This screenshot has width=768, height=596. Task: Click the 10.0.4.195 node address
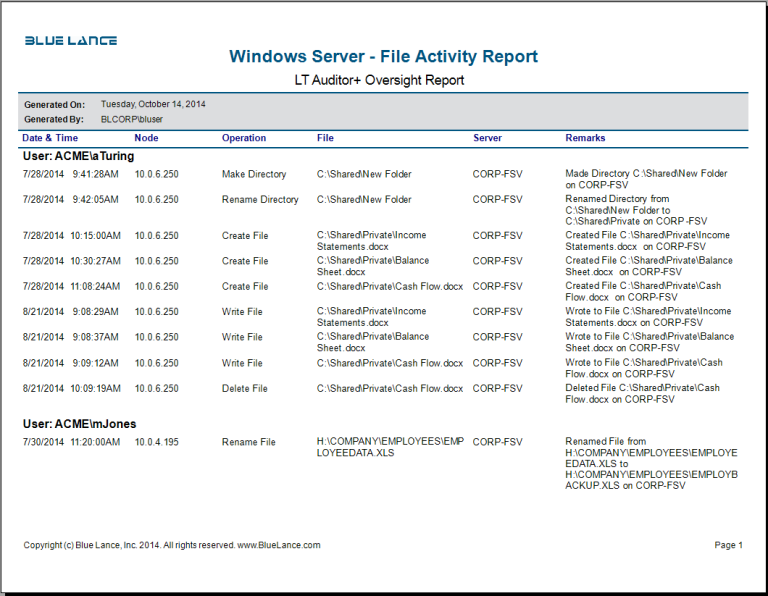[157, 442]
